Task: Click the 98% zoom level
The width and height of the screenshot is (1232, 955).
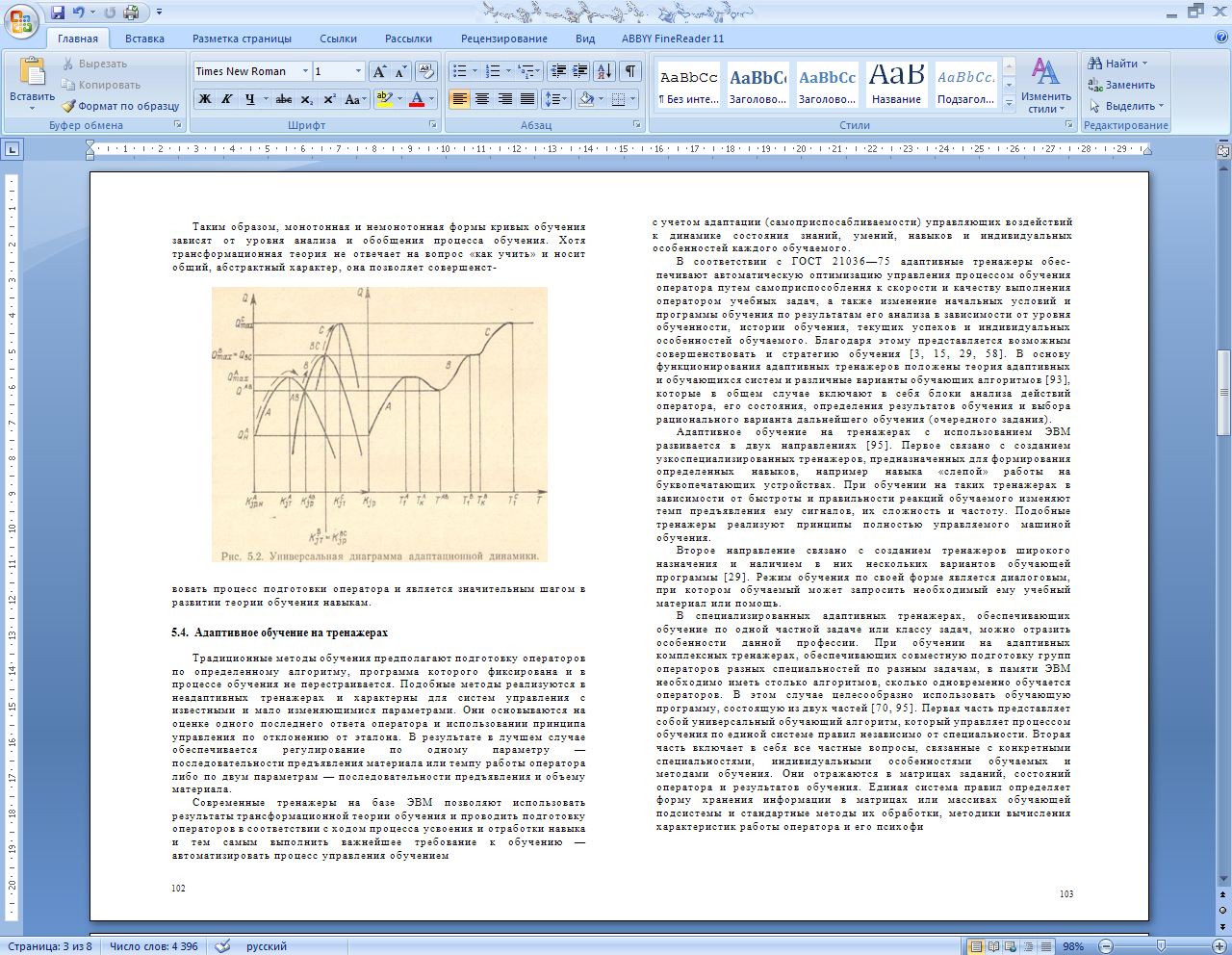Action: (1073, 946)
